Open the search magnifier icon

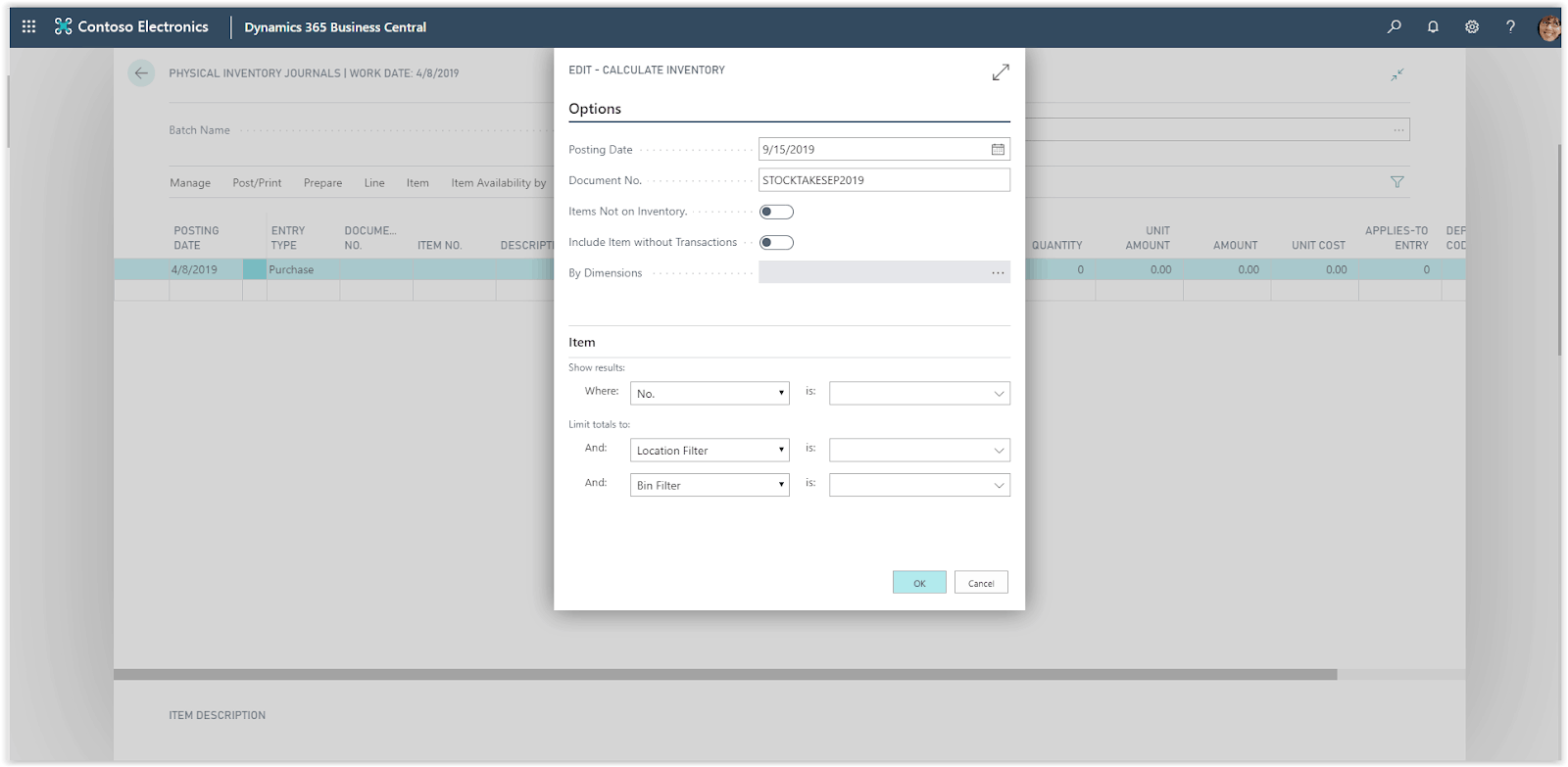1394,26
